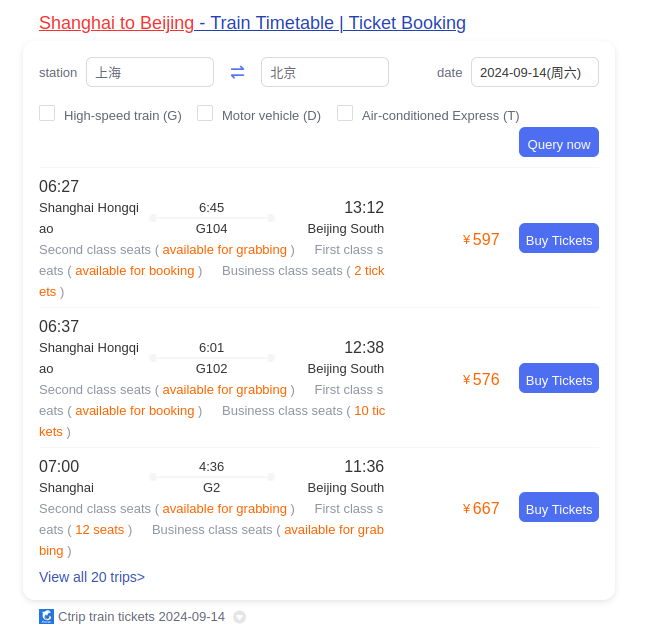This screenshot has width=651, height=634.
Task: Buy Tickets for train G104
Action: 558,239
